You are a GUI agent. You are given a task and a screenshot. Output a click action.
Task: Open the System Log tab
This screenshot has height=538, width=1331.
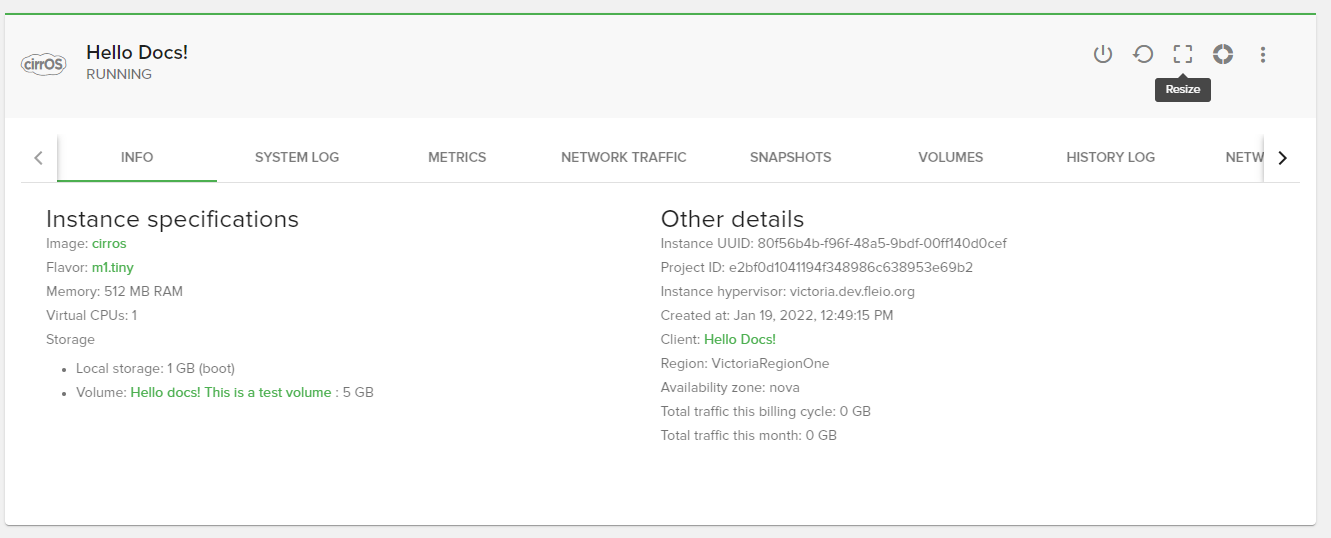coord(297,157)
